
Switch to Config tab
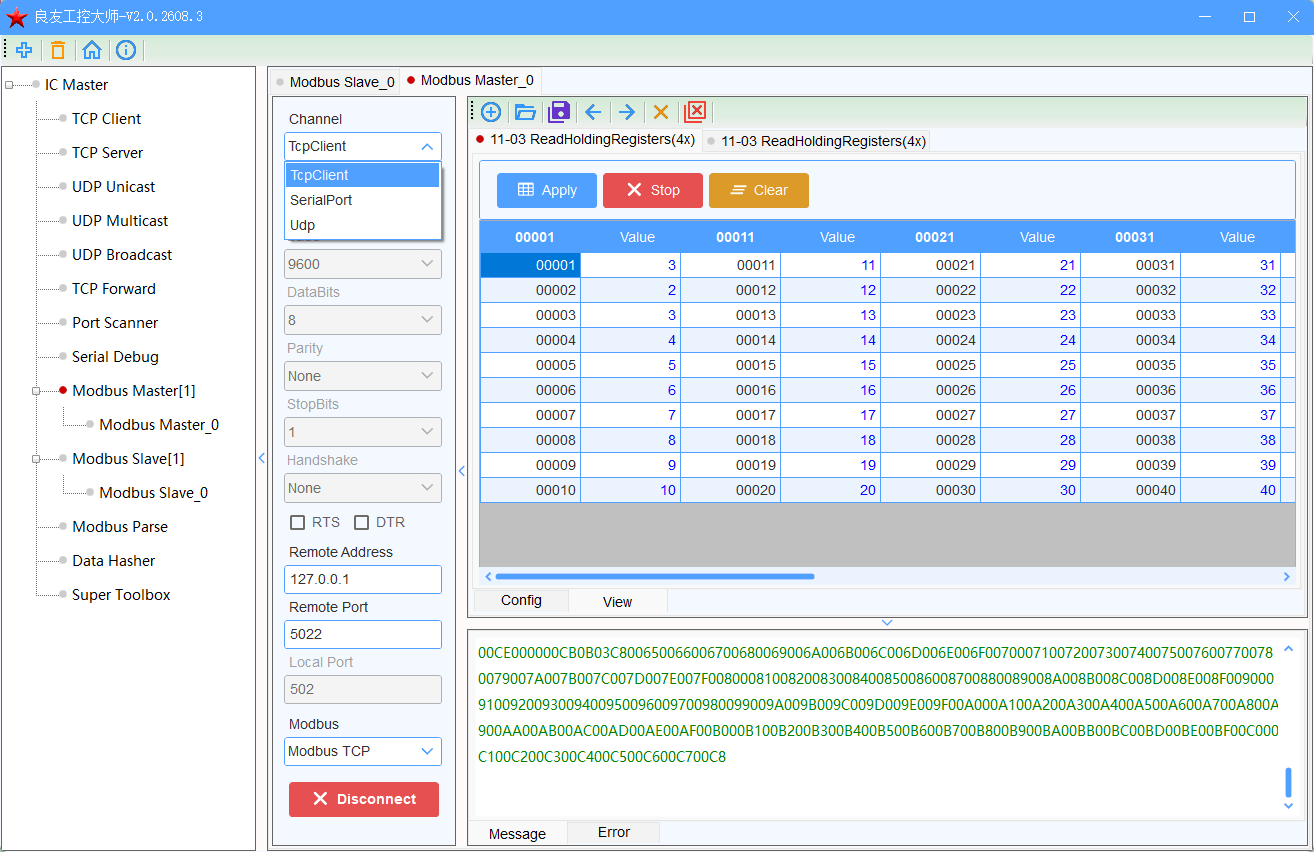tap(521, 600)
